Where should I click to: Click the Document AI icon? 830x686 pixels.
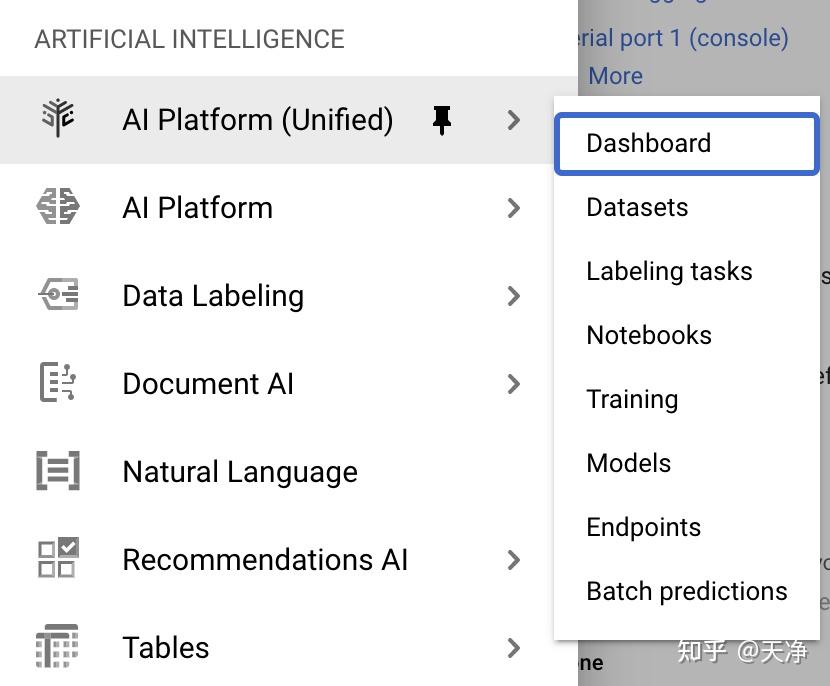coord(57,383)
